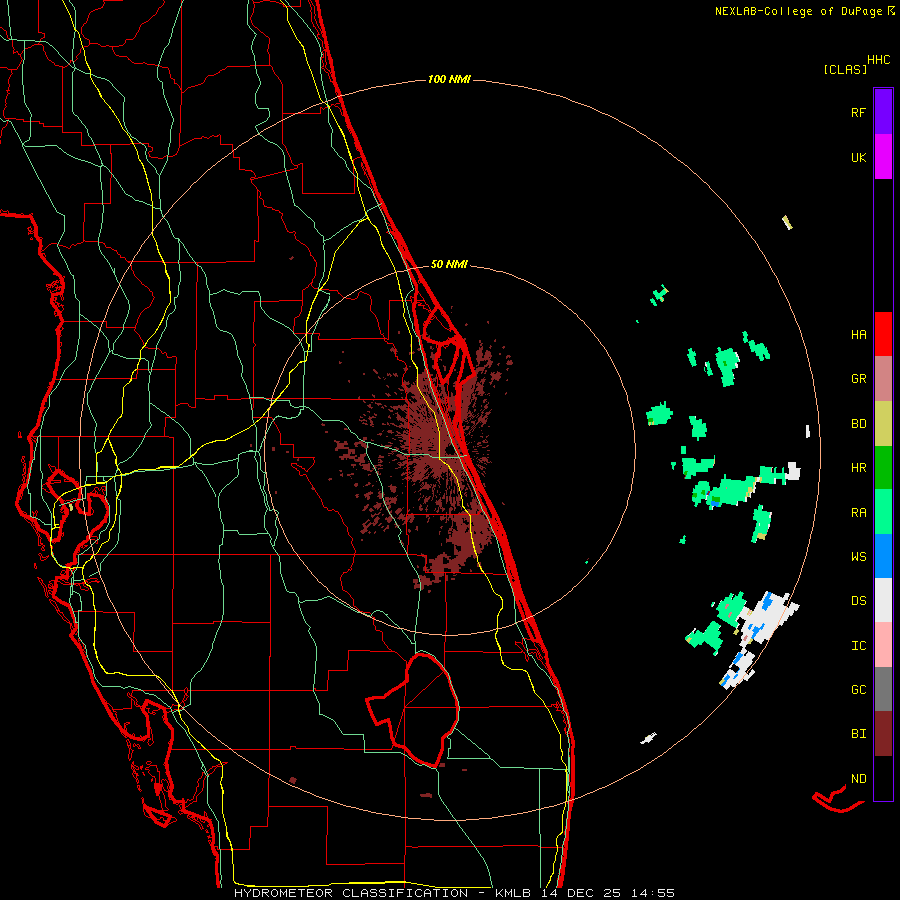The height and width of the screenshot is (900, 900).
Task: Click the IC light pink legend swatch
Action: pyautogui.click(x=883, y=645)
